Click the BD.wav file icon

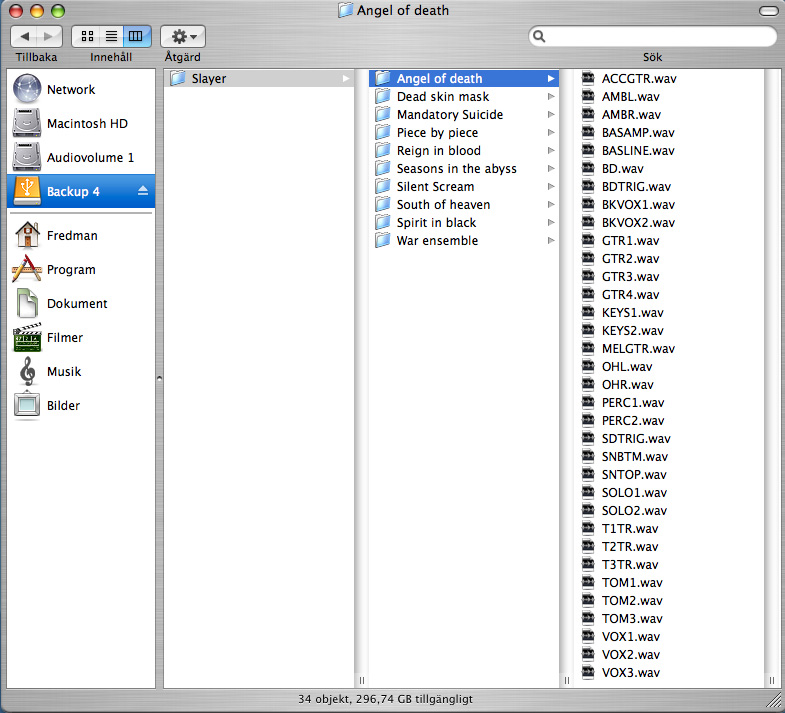(x=588, y=168)
